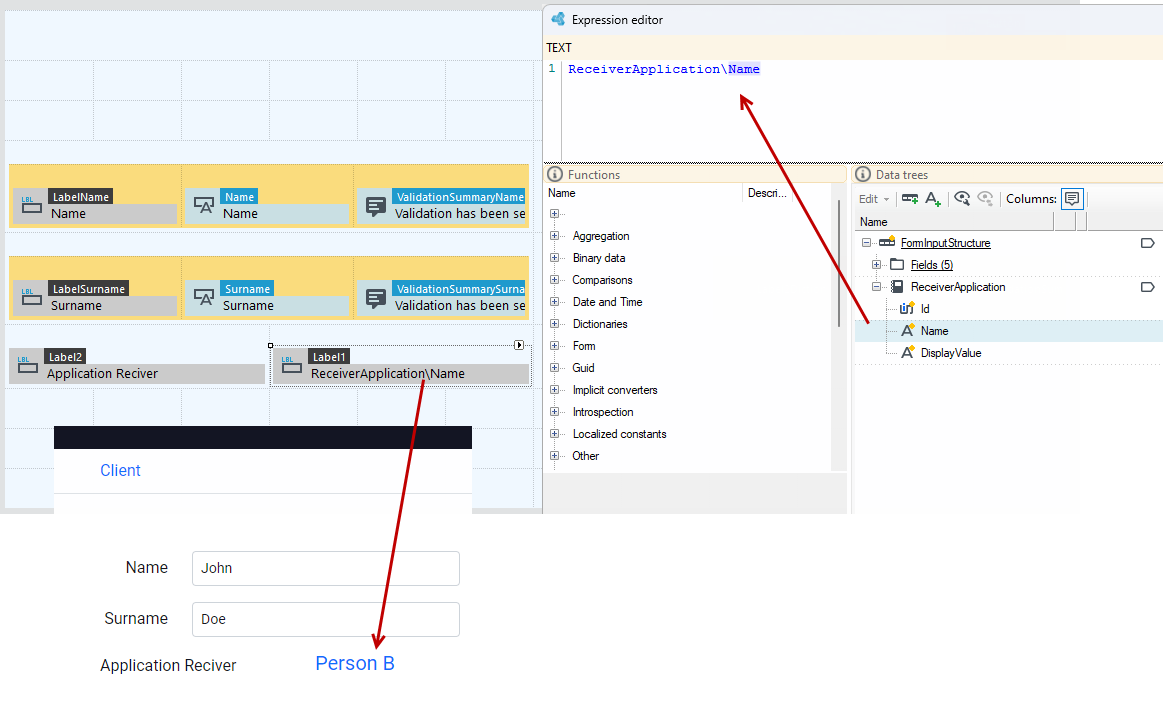
Task: Collapse the FormInputStructure tree node
Action: 866,242
